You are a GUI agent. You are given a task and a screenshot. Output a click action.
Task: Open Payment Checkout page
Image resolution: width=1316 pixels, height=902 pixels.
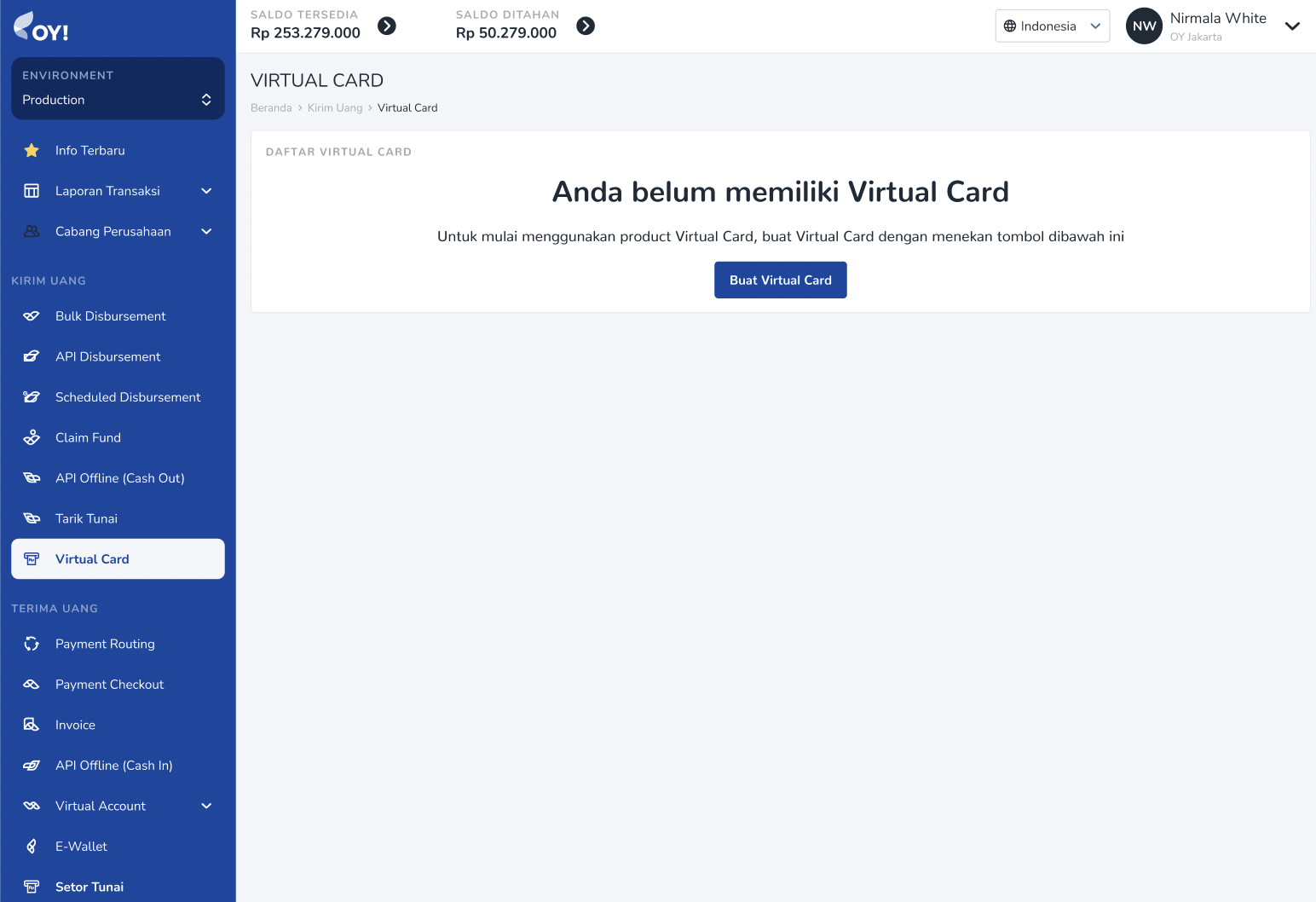[118, 685]
